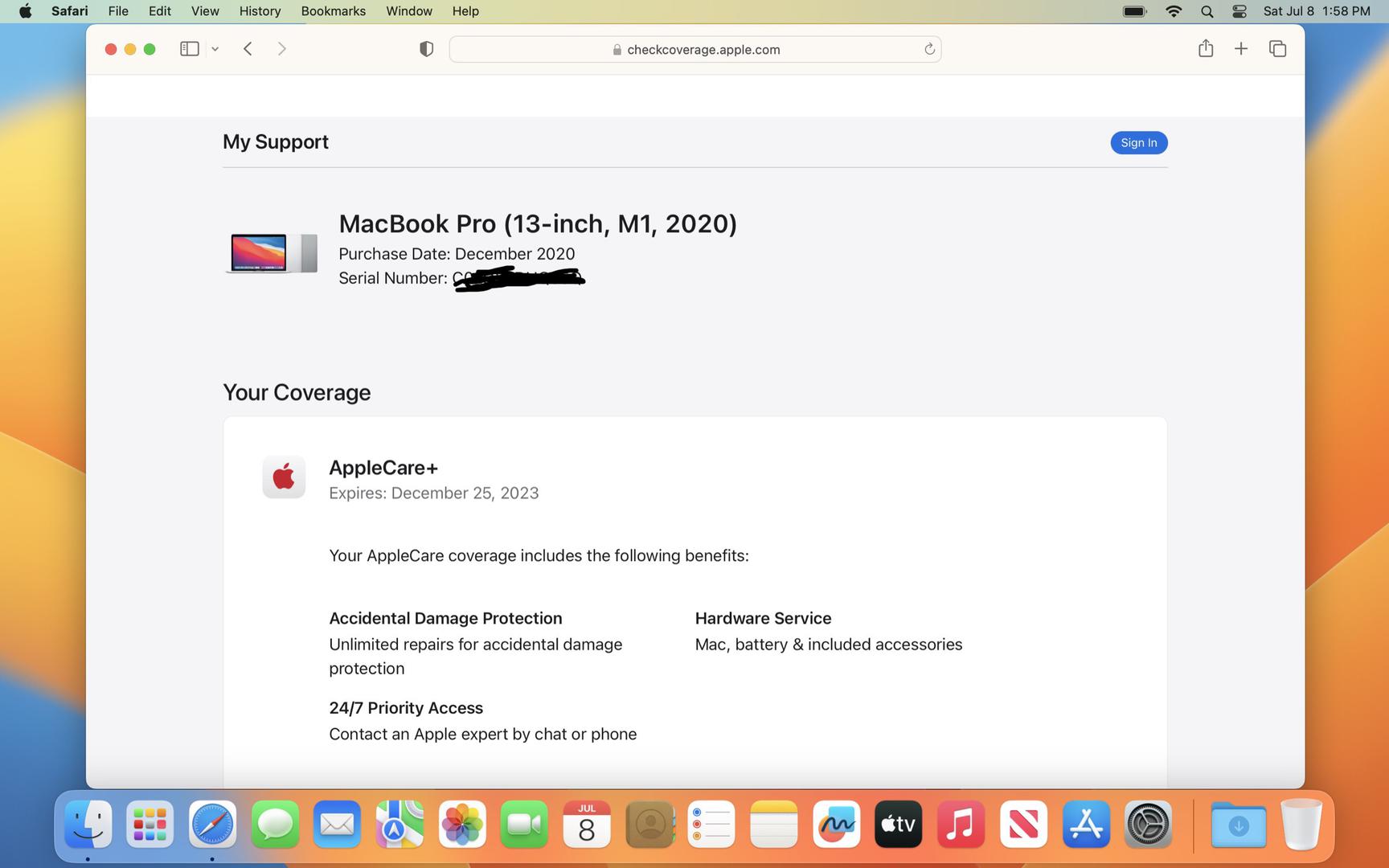
Task: Open News from the Dock
Action: click(x=1023, y=824)
